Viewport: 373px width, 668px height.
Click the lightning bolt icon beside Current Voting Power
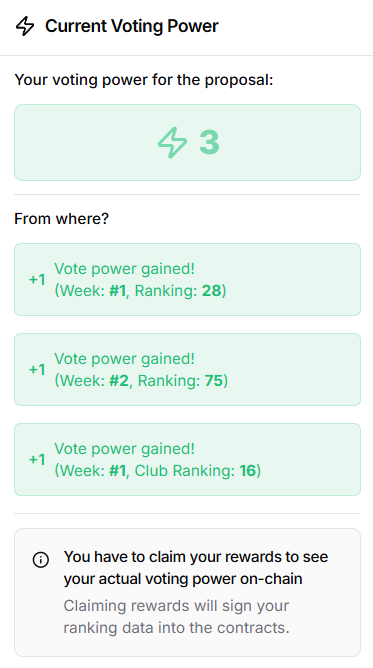pos(25,26)
